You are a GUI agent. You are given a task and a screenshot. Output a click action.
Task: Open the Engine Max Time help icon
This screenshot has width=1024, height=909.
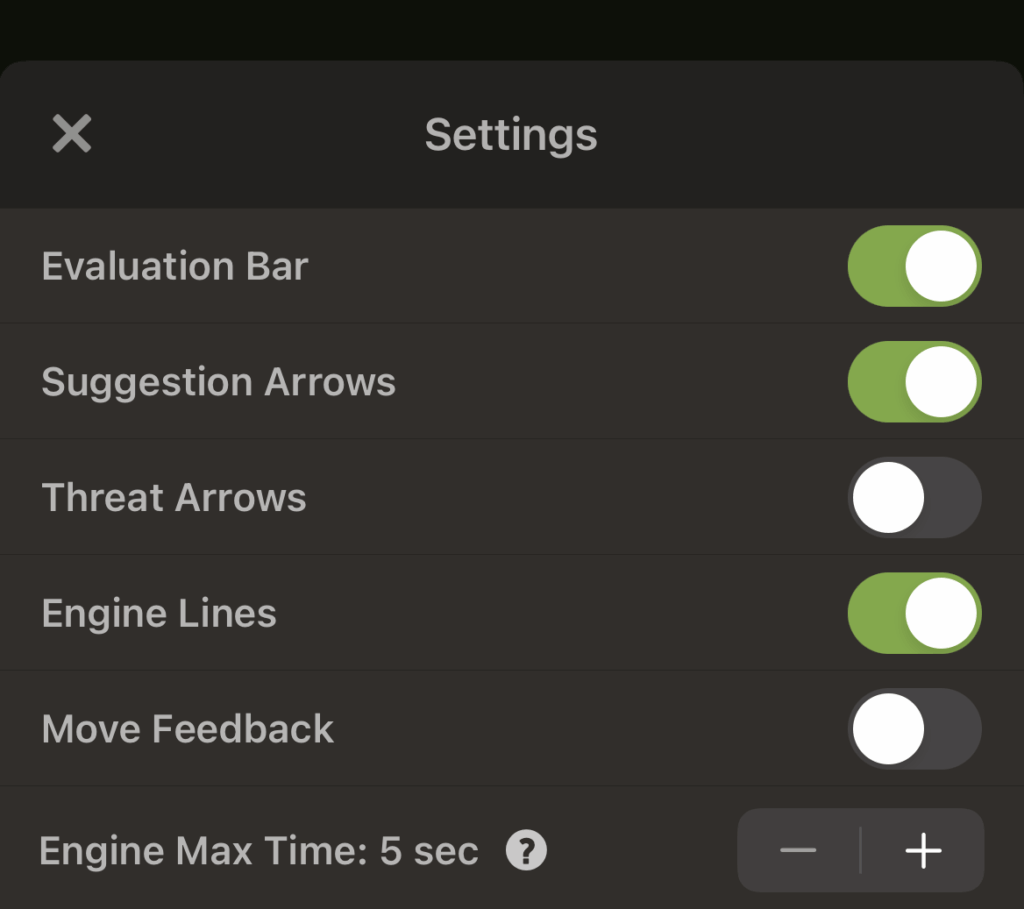click(x=526, y=851)
